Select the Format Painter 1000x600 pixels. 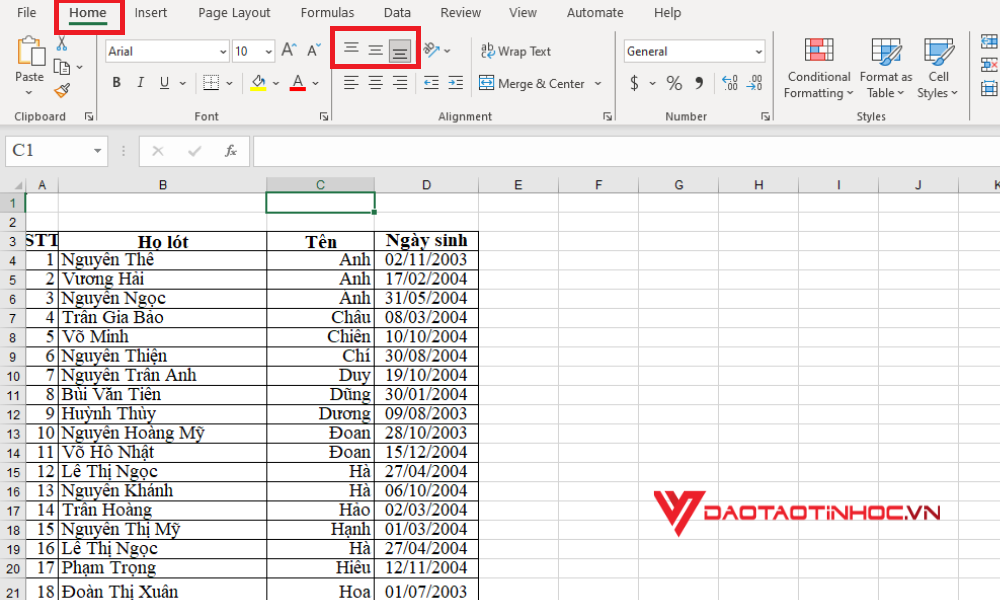pos(62,91)
